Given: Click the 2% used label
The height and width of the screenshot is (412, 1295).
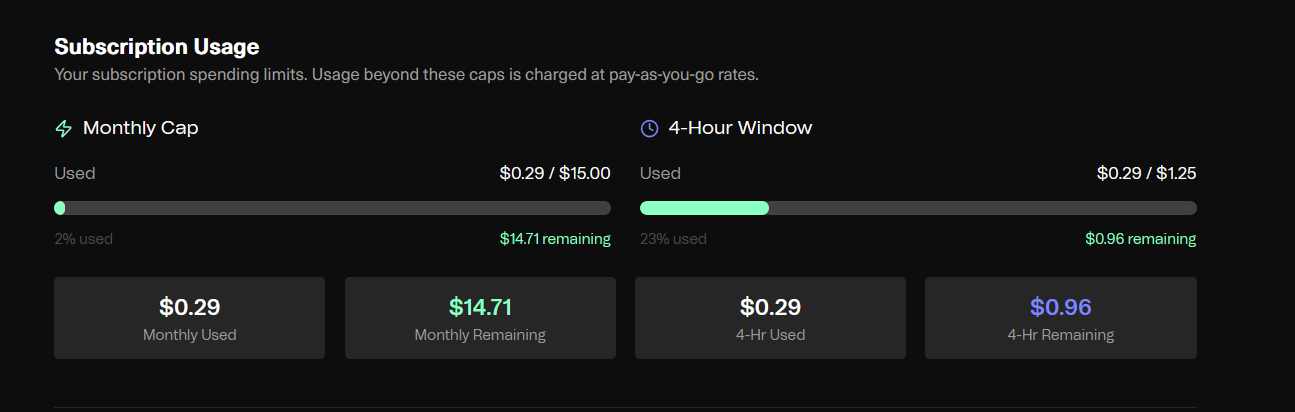Looking at the screenshot, I should coord(83,239).
